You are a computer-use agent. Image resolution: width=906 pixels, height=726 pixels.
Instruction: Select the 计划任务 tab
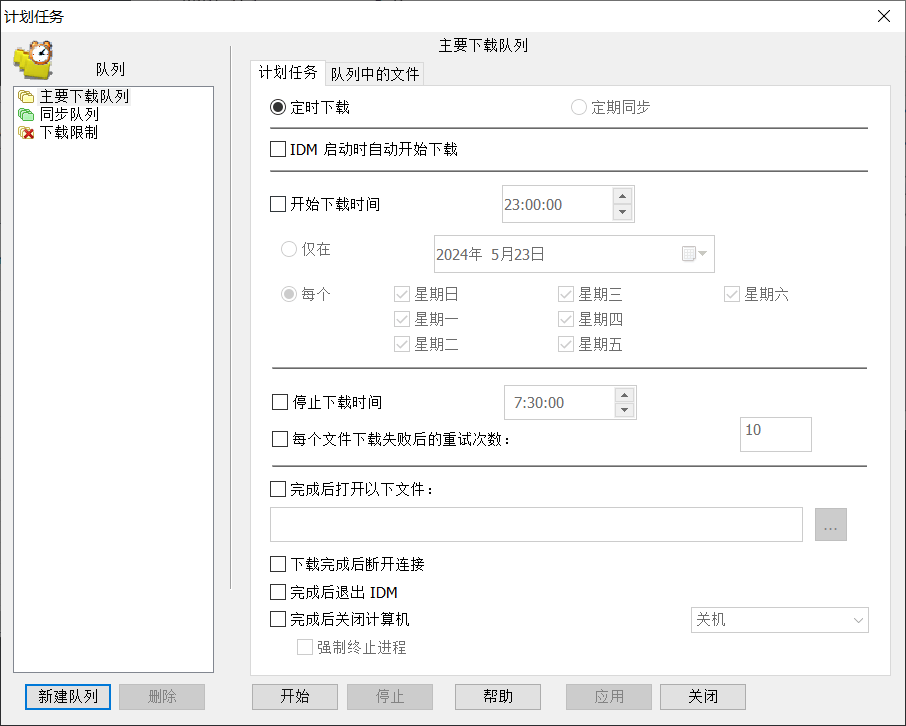coord(288,73)
